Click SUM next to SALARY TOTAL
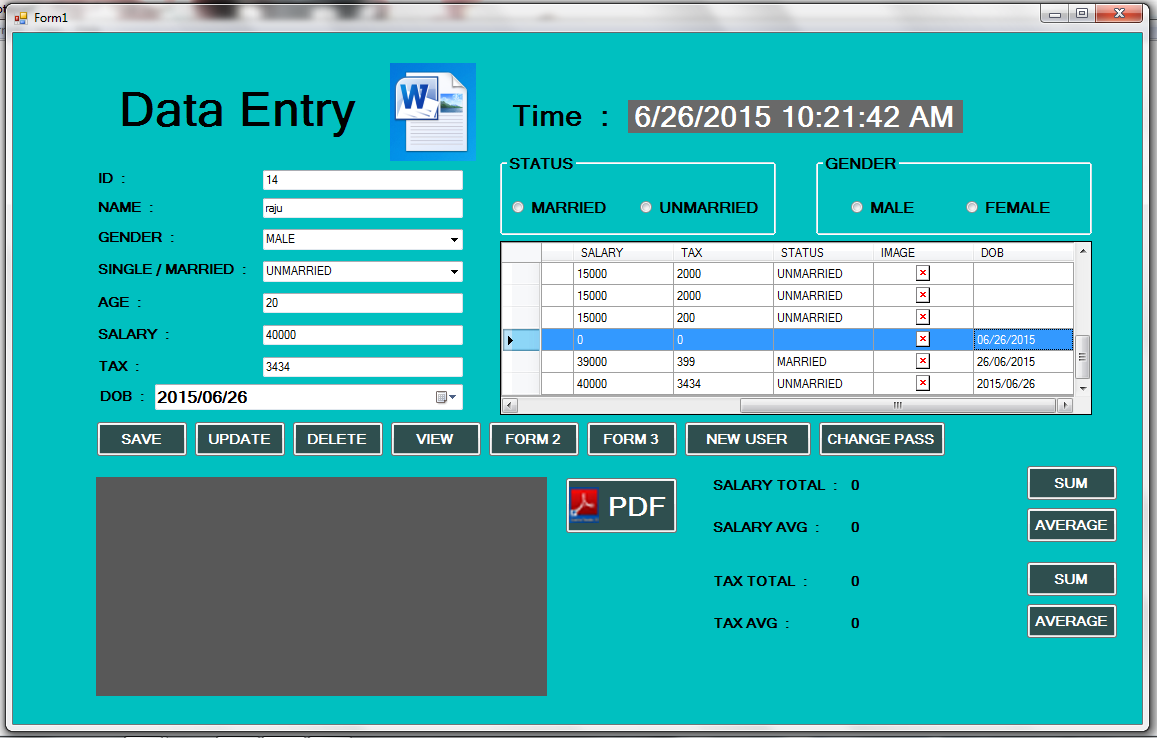The height and width of the screenshot is (738, 1157). pyautogui.click(x=1071, y=483)
